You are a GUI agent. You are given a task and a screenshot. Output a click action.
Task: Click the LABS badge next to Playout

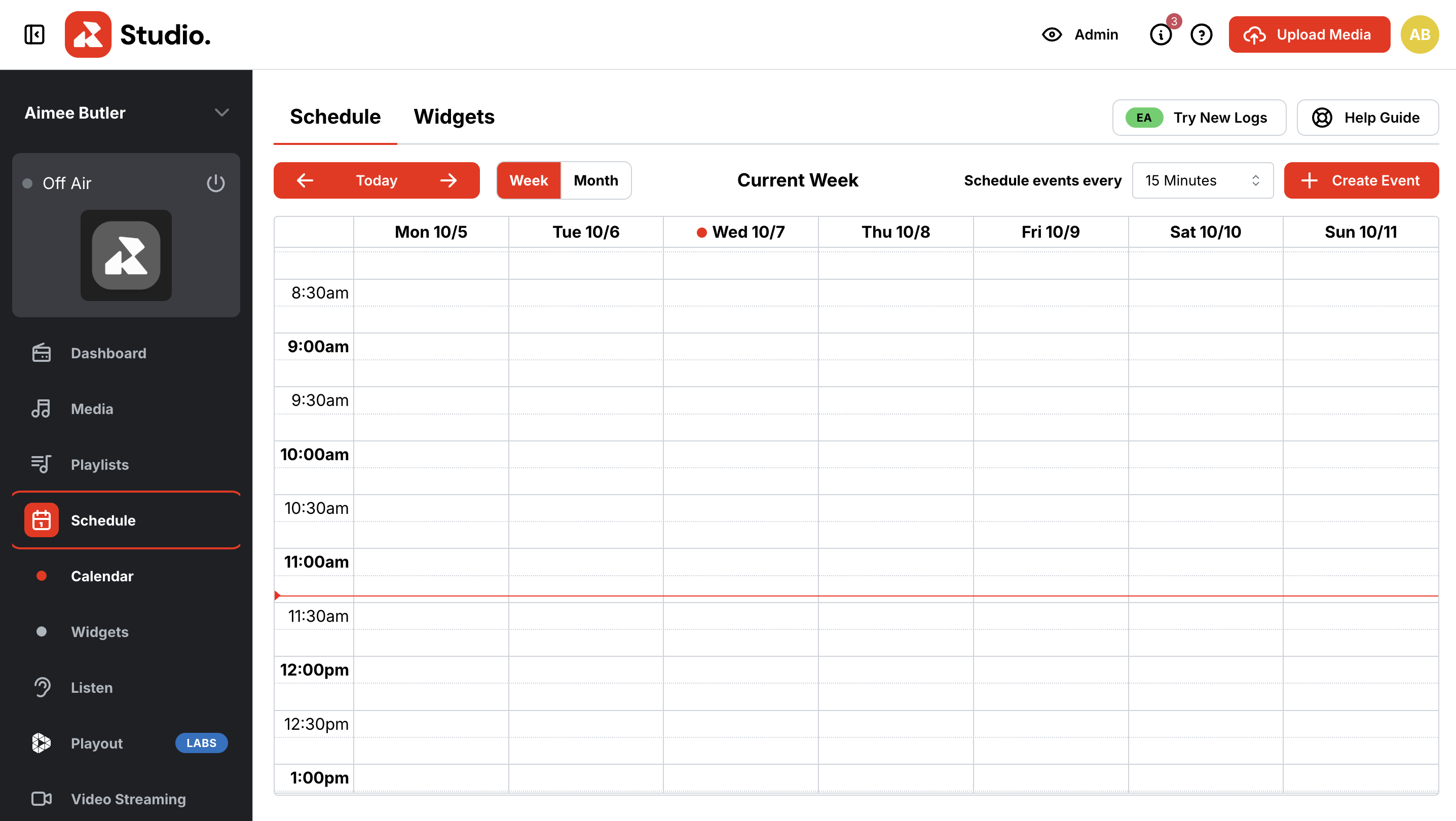[x=201, y=743]
